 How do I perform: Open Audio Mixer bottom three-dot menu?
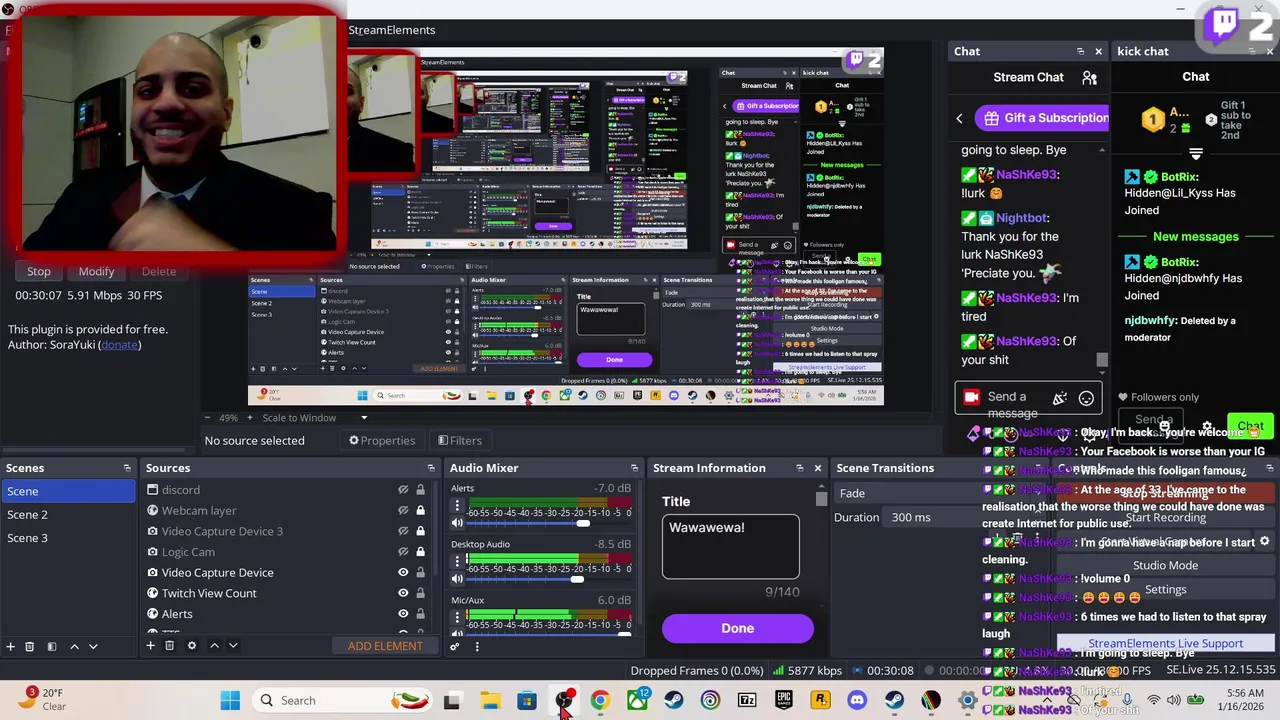(x=477, y=646)
